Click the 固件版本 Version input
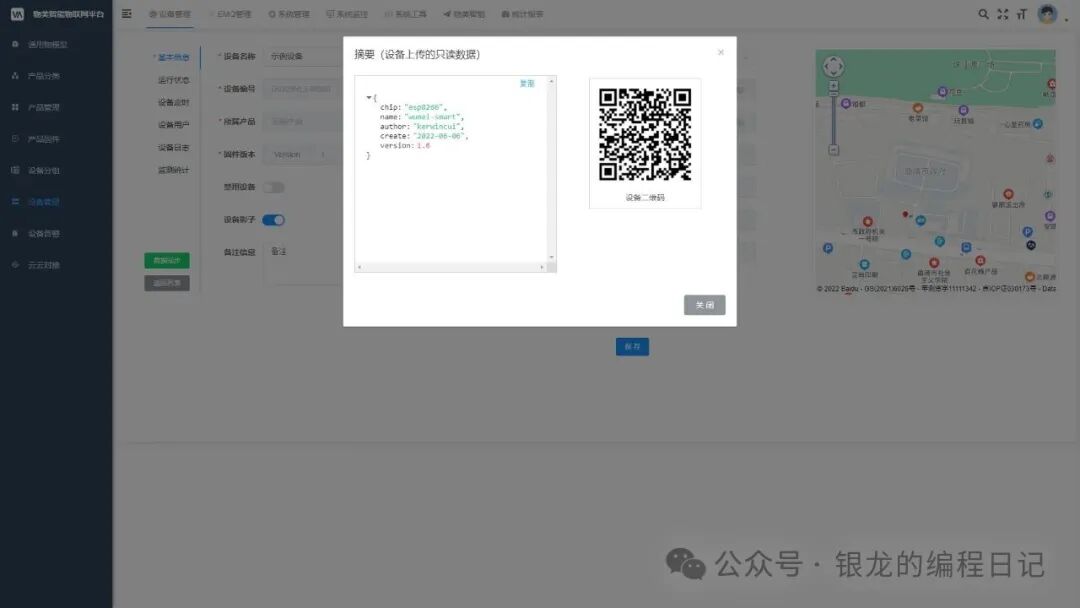Screen dimensions: 1080x608 coord(303,154)
